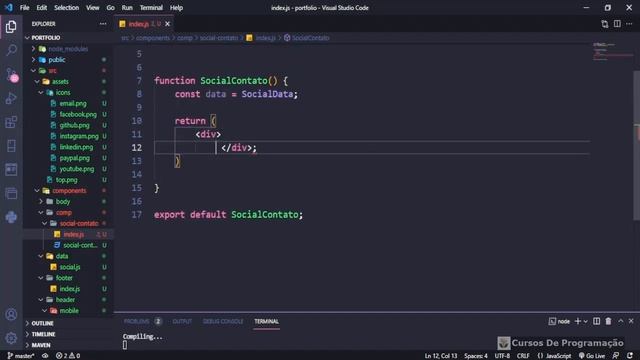
Task: Open the Accounts icon in activity bar
Action: click(x=11, y=314)
